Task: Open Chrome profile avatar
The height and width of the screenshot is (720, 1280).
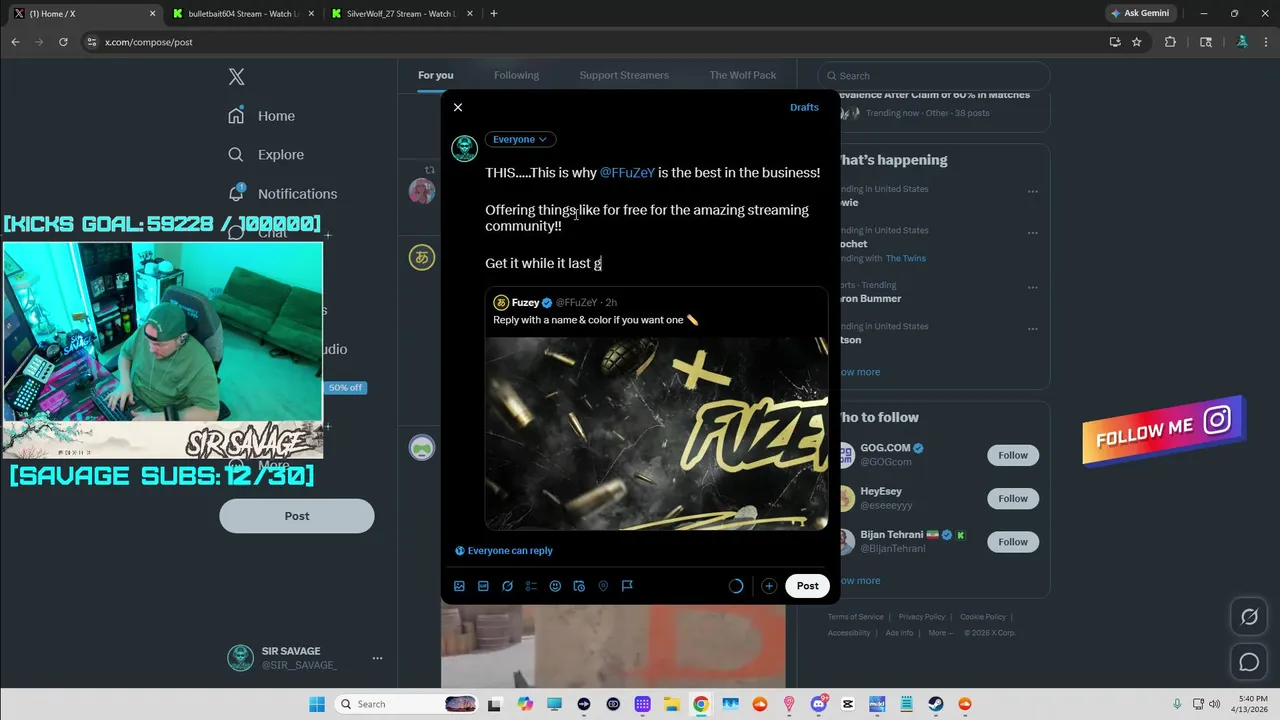Action: 1242,42
